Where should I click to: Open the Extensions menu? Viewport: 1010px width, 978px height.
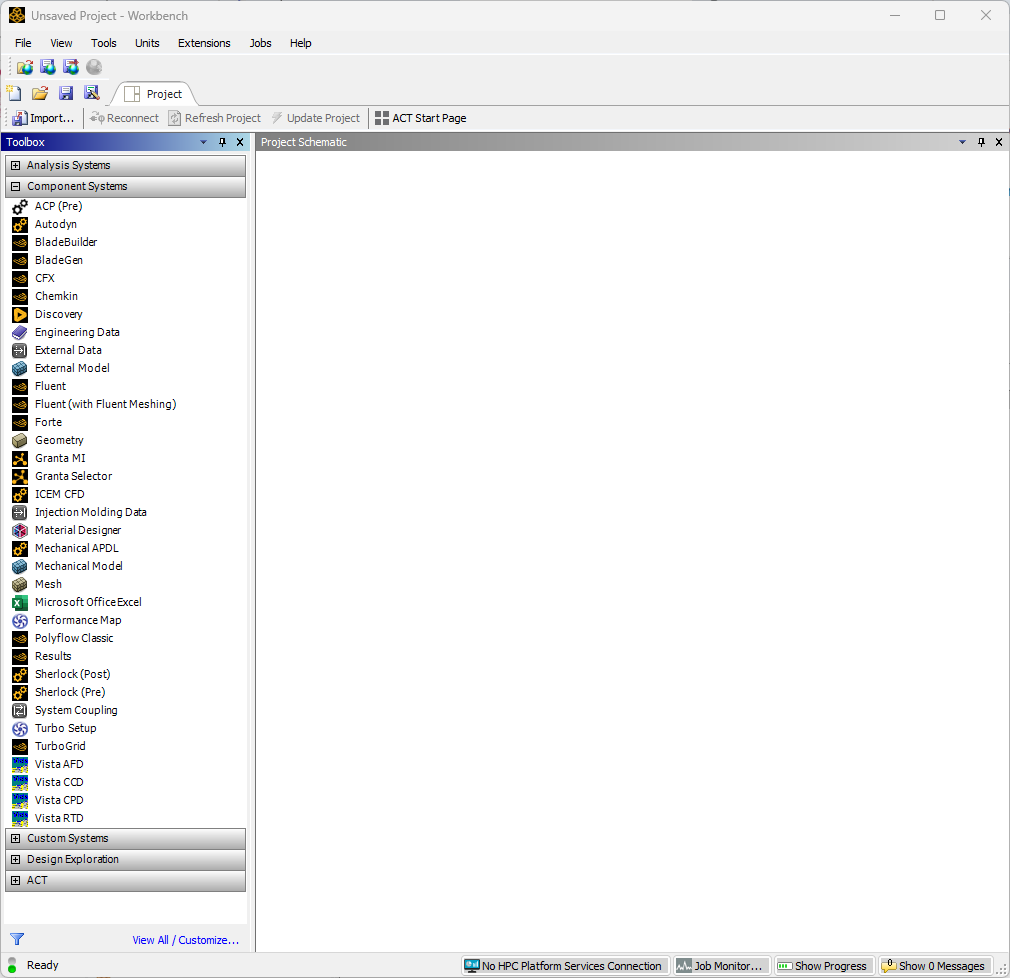[x=204, y=43]
